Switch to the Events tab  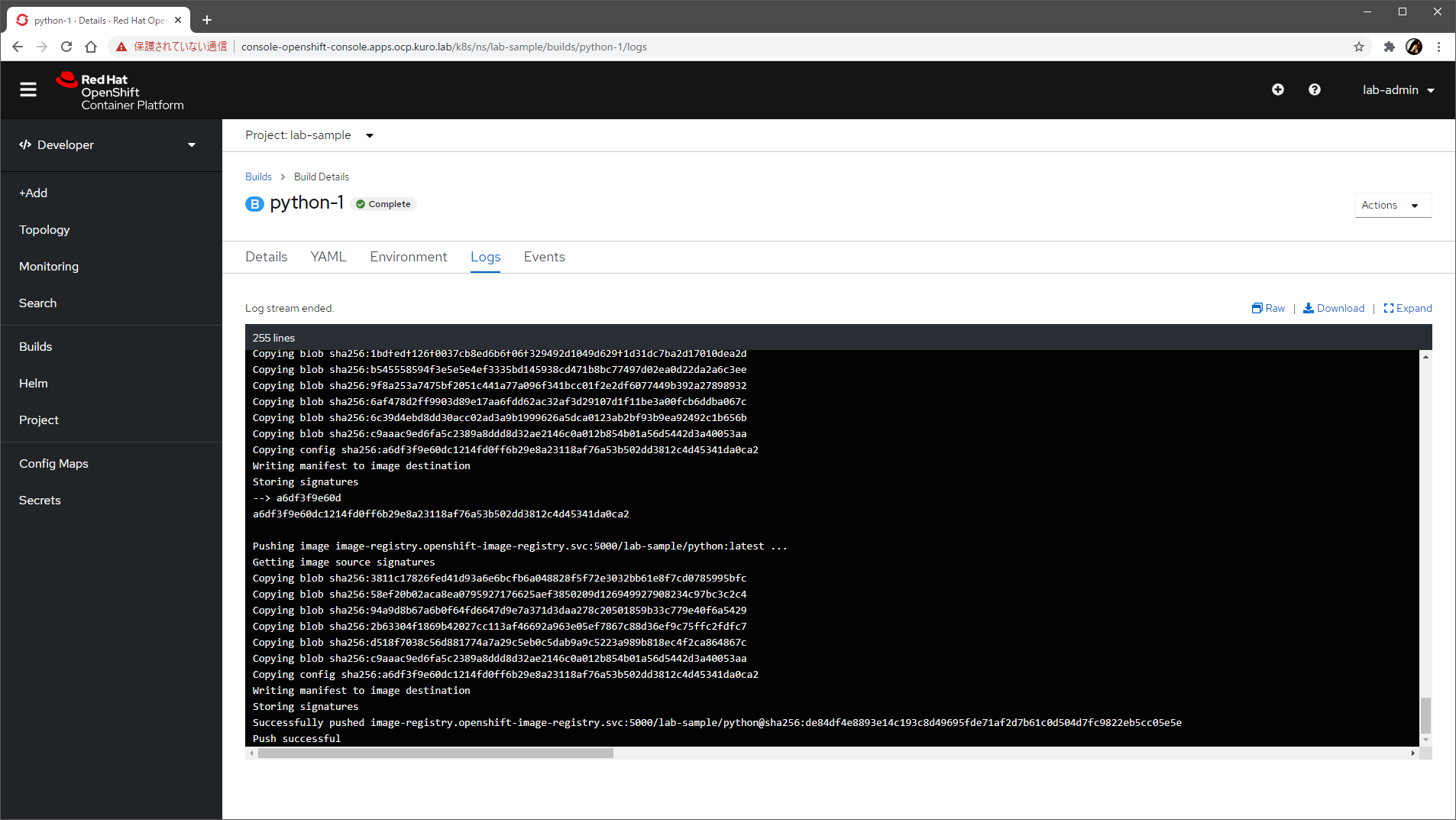544,257
